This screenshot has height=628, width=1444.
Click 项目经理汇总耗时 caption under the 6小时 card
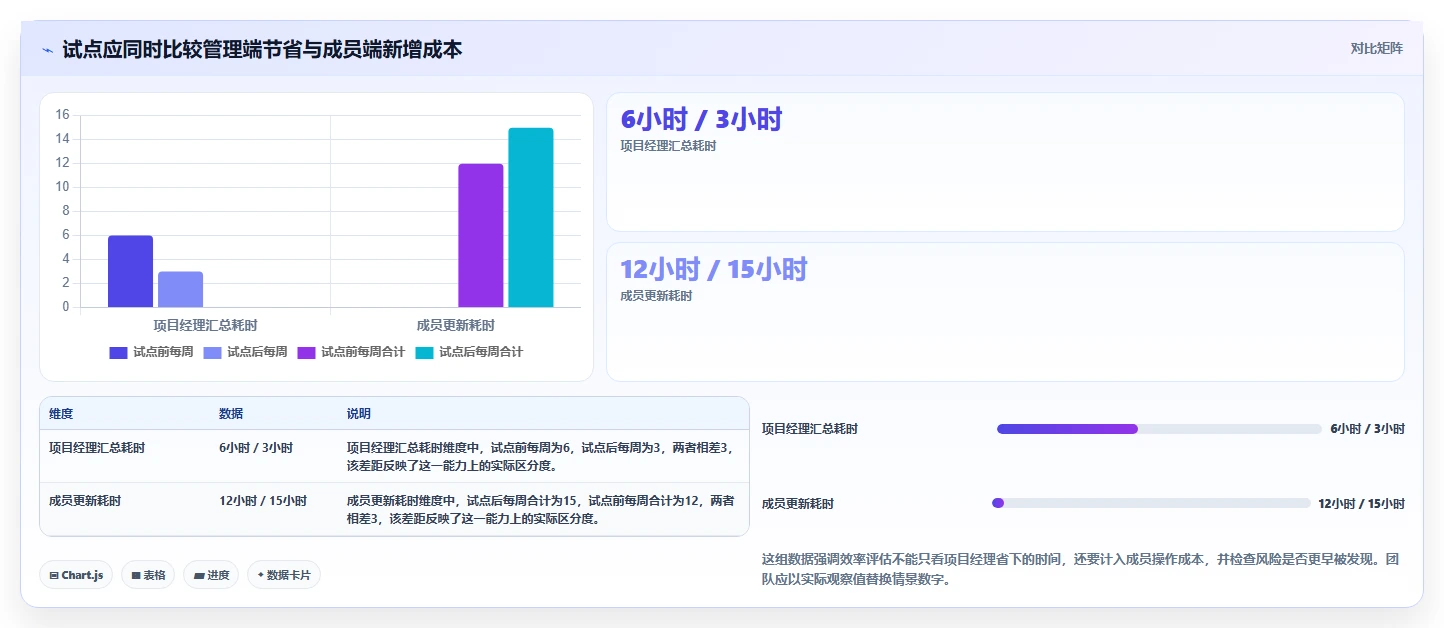point(668,146)
